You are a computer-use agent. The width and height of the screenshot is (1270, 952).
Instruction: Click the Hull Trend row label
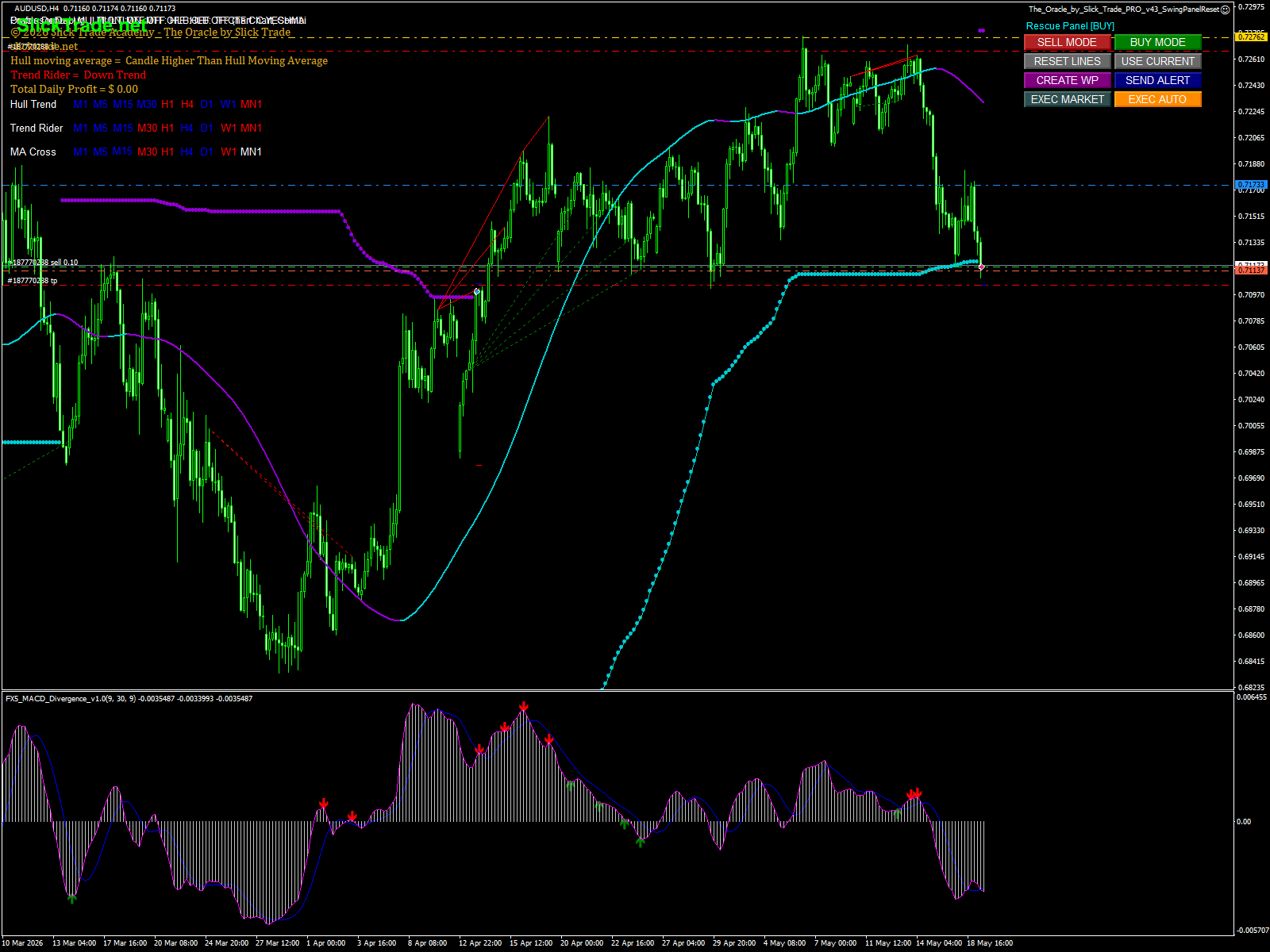click(x=33, y=104)
